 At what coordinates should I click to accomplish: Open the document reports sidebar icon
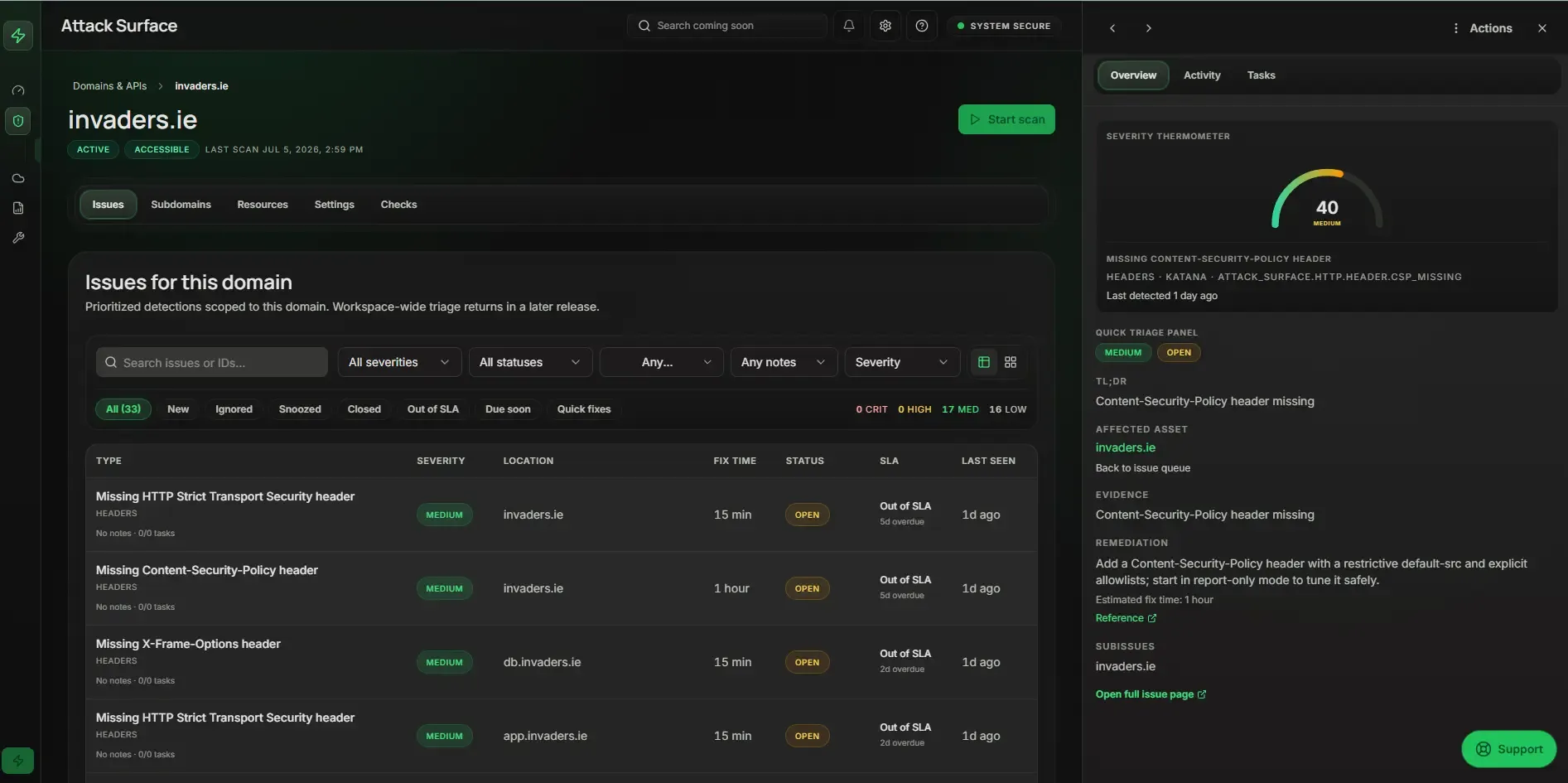[18, 208]
